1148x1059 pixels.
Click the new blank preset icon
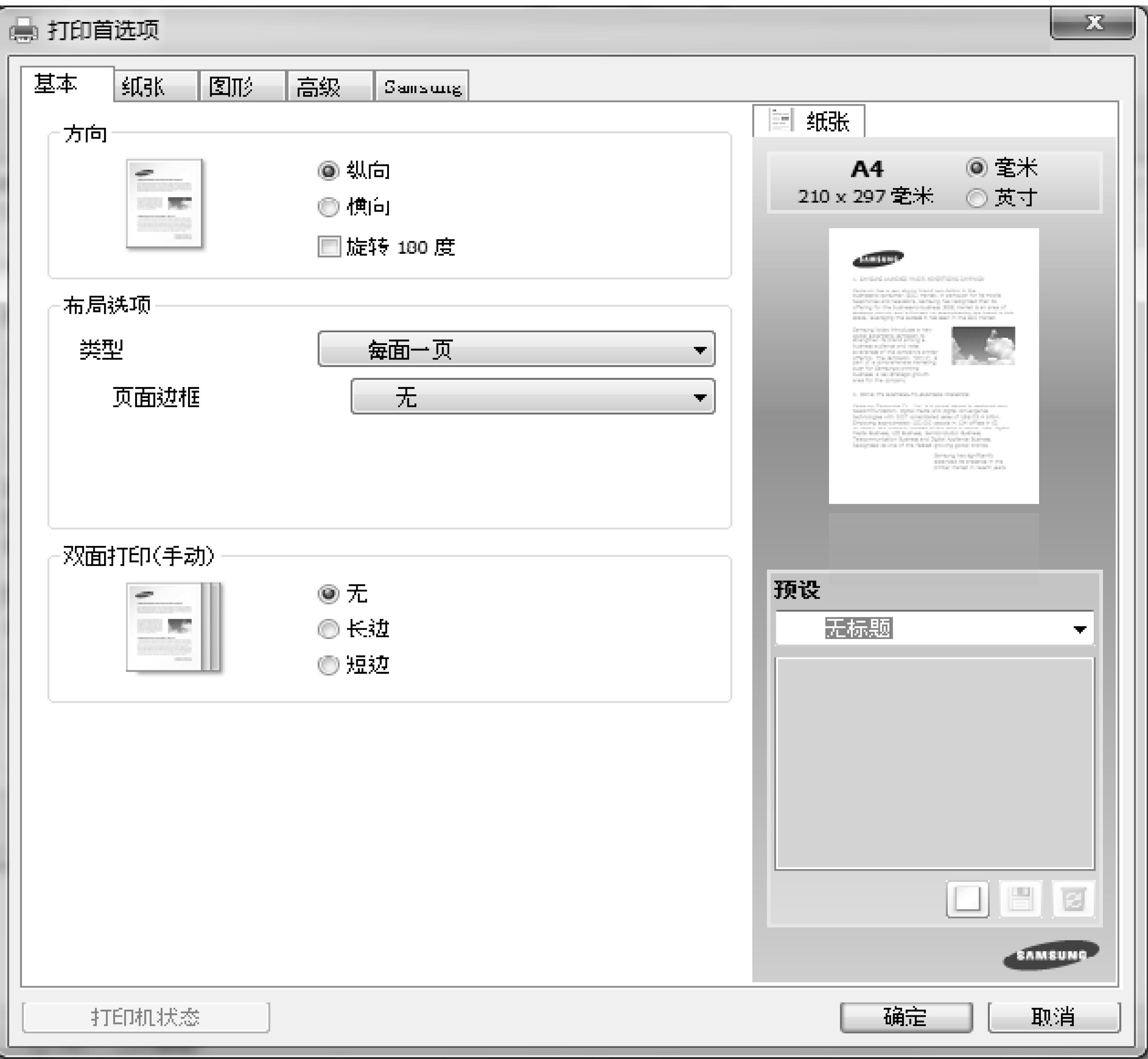coord(967,899)
